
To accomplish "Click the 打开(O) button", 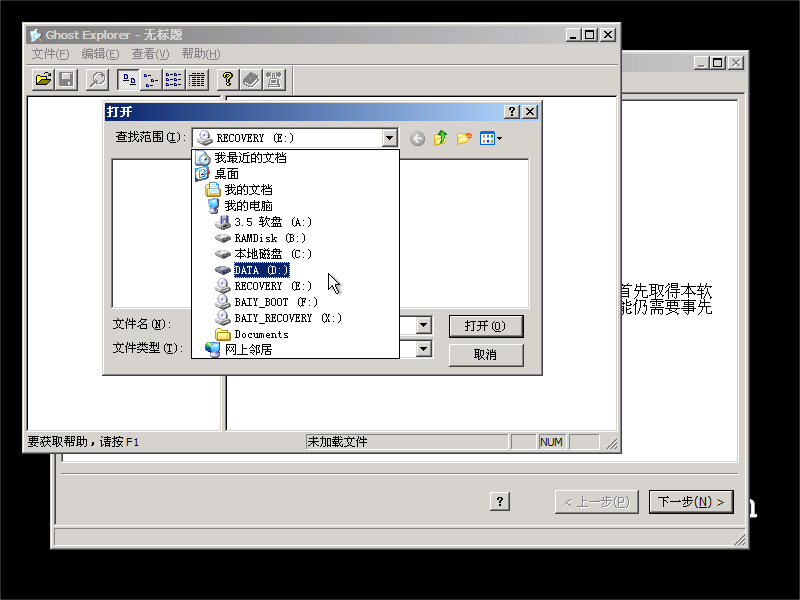I will tap(486, 326).
